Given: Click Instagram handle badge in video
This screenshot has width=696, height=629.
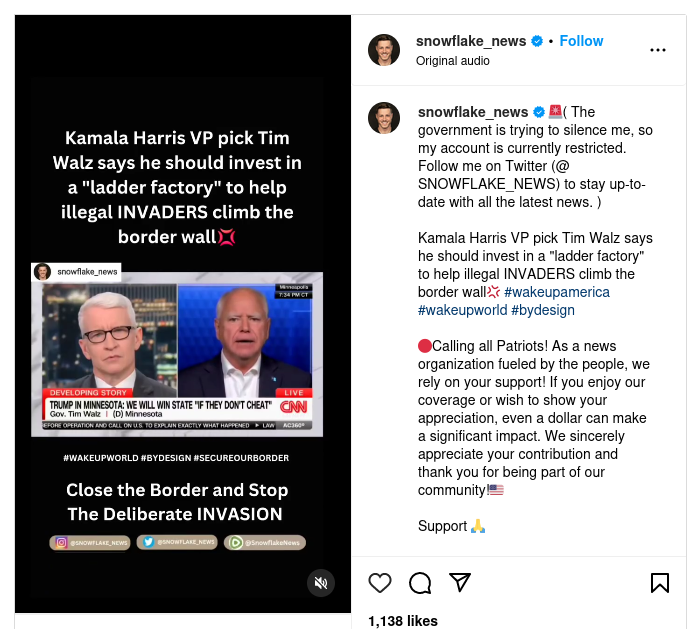Looking at the screenshot, I should pyautogui.click(x=90, y=542).
